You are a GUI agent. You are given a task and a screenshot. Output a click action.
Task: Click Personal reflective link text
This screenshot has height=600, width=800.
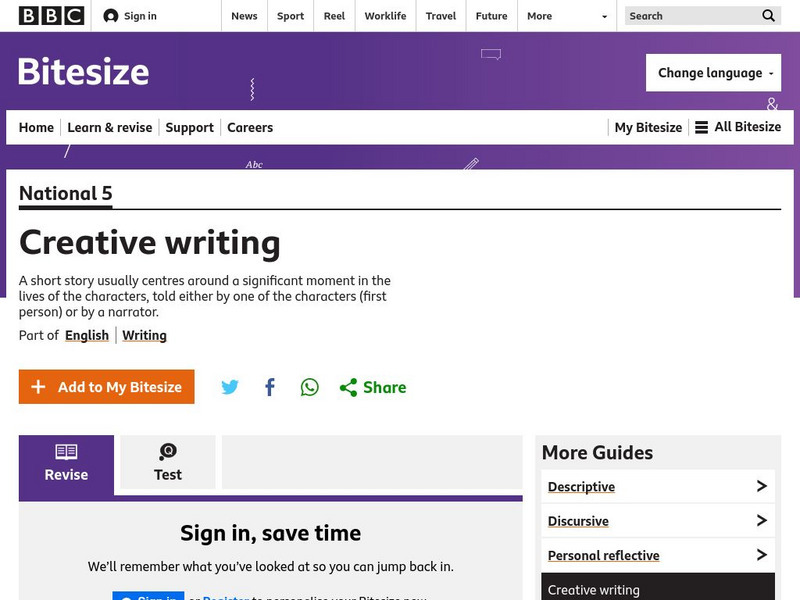(x=604, y=555)
